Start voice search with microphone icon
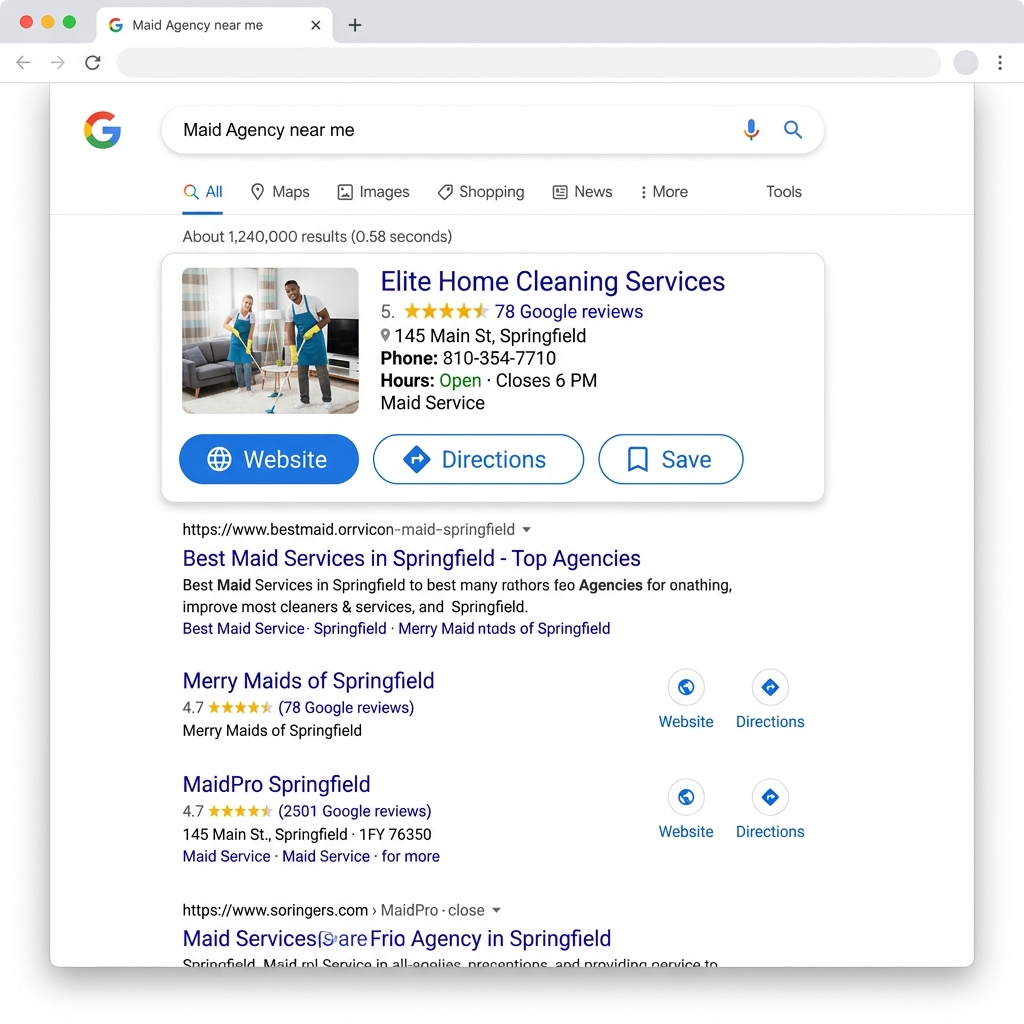This screenshot has height=1024, width=1024. point(751,129)
